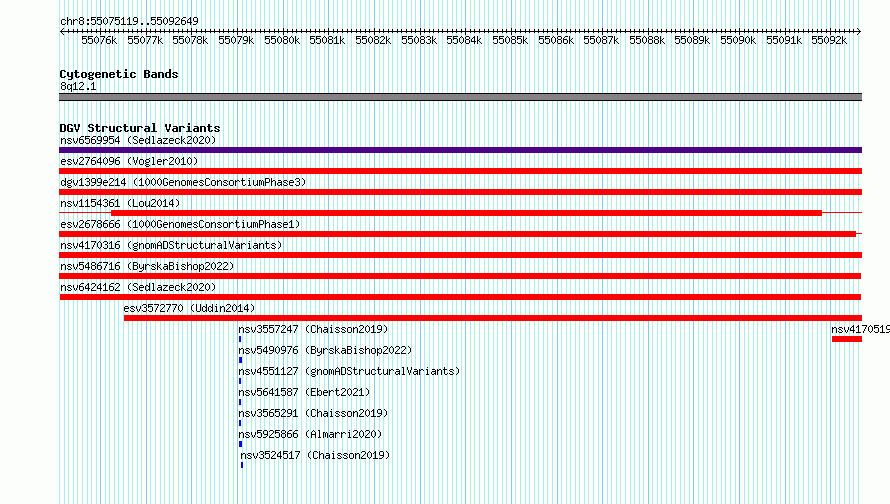Screen dimensions: 890x504
Task: Open nsv4170316 (gnomADStructuralVariants) label
Action: coord(171,245)
